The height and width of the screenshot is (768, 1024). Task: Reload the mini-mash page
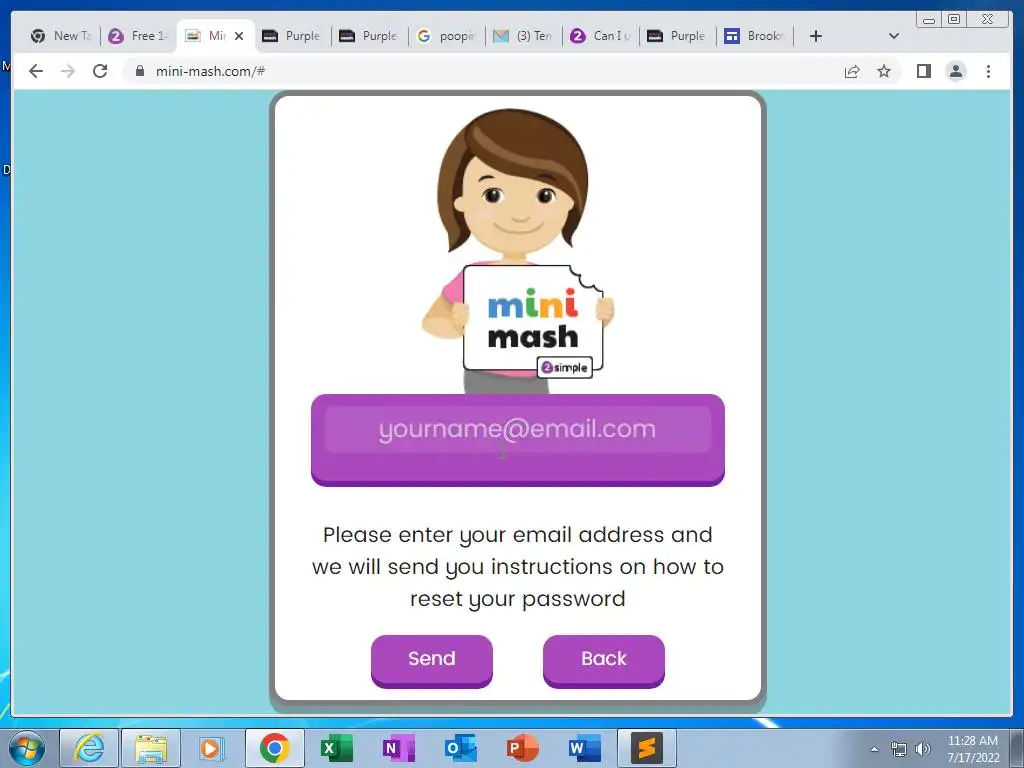point(100,71)
